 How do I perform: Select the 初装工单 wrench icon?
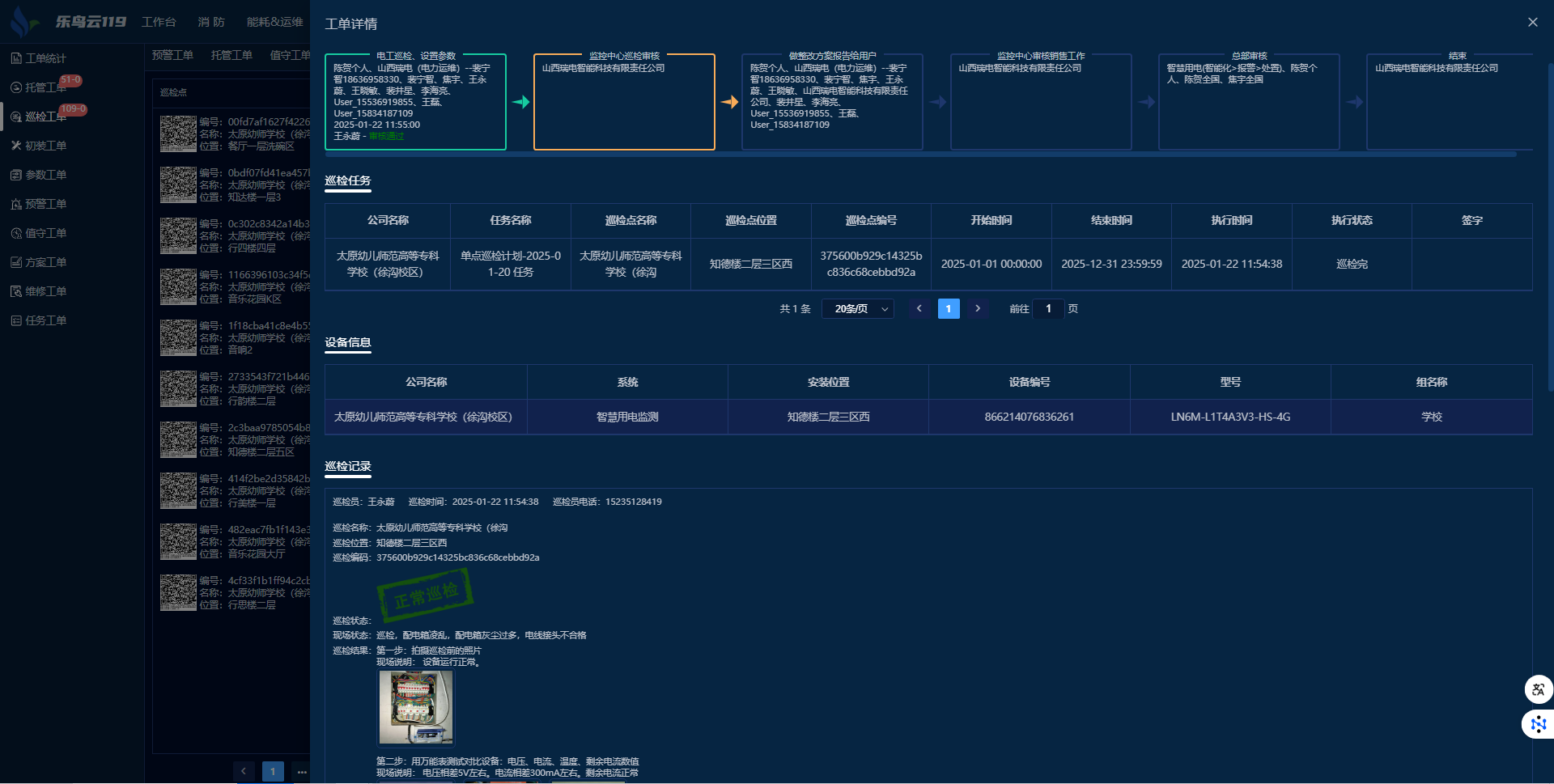click(x=16, y=146)
